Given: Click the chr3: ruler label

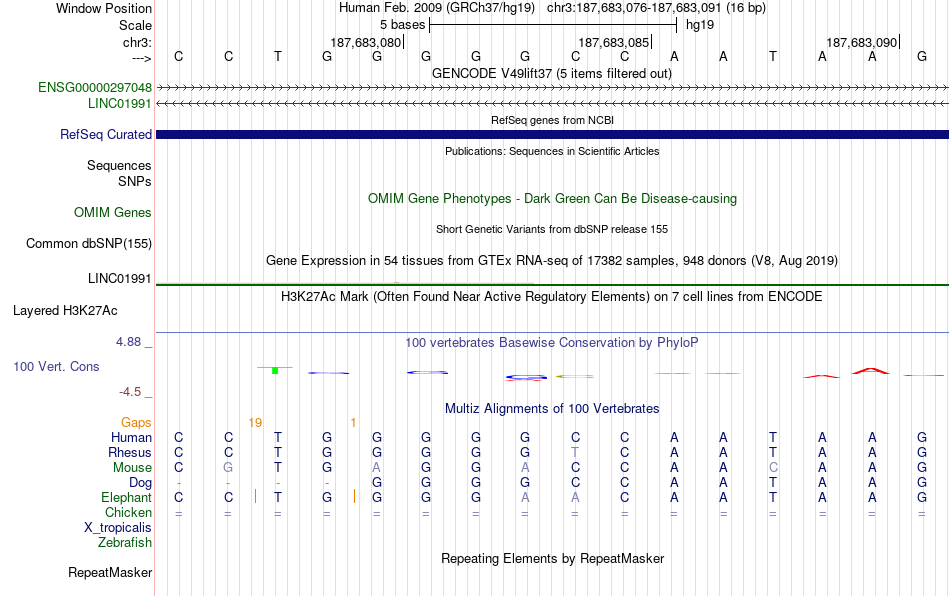Looking at the screenshot, I should point(137,42).
